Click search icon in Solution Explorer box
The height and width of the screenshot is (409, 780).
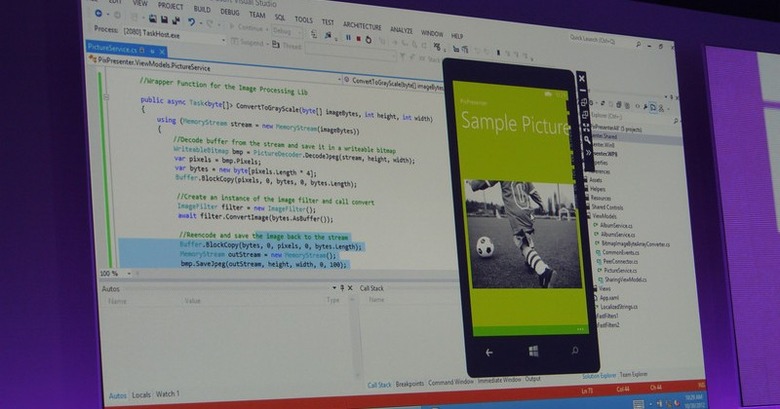click(x=676, y=121)
